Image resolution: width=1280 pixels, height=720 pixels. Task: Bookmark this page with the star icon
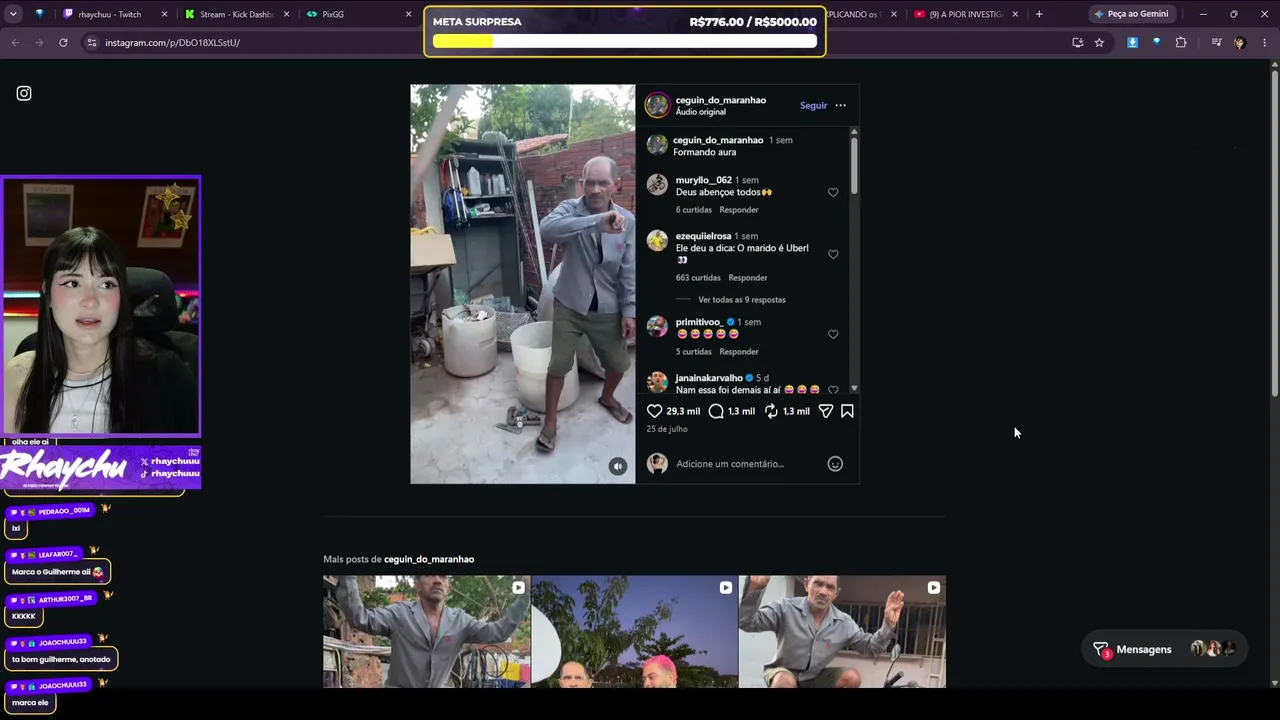pos(1099,43)
